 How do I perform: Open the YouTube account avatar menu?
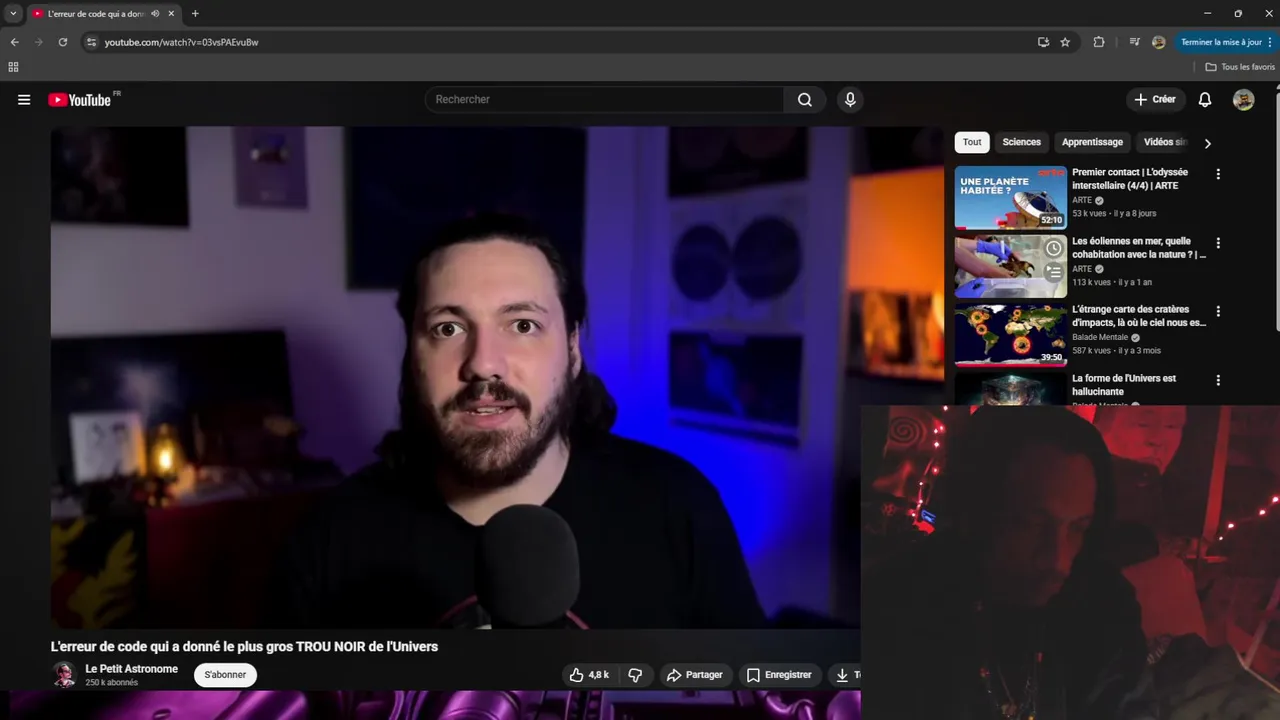point(1243,99)
